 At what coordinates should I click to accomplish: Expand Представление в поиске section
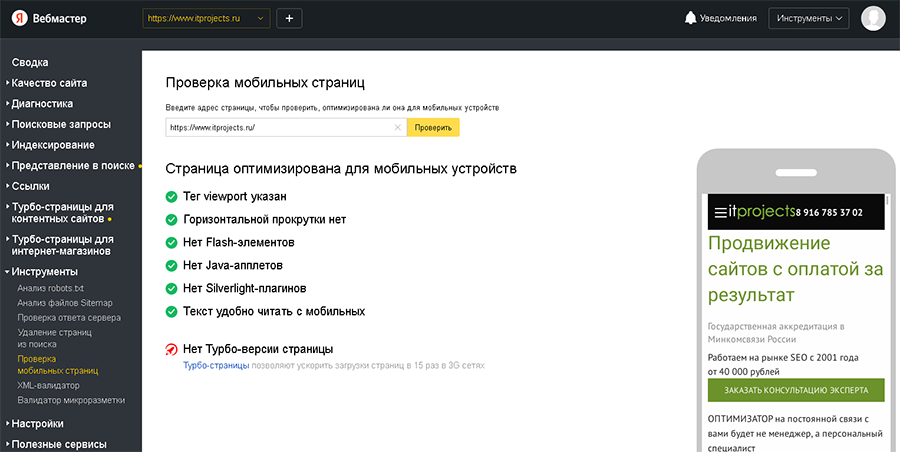(x=72, y=166)
